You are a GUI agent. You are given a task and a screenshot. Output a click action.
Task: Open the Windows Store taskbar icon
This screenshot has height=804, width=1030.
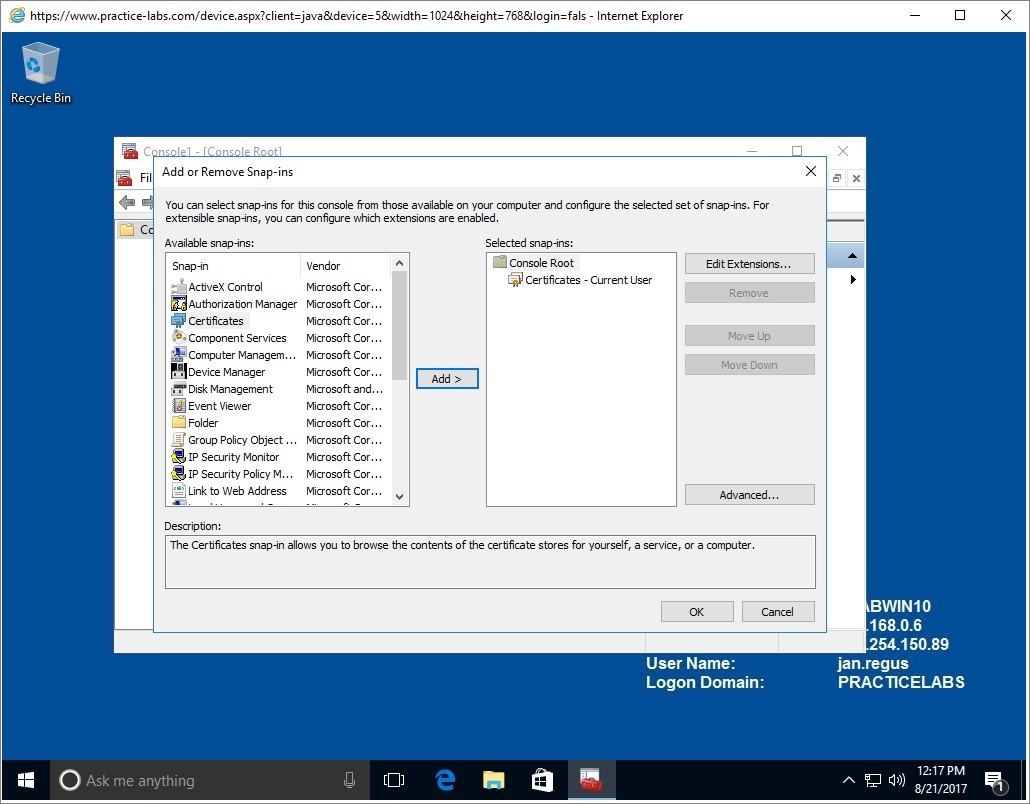tap(542, 780)
